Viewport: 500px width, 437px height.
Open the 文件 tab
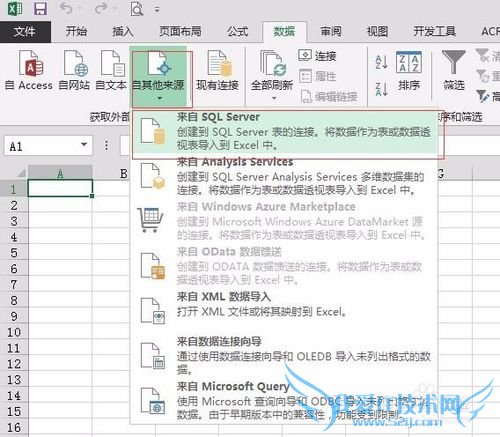pyautogui.click(x=25, y=32)
